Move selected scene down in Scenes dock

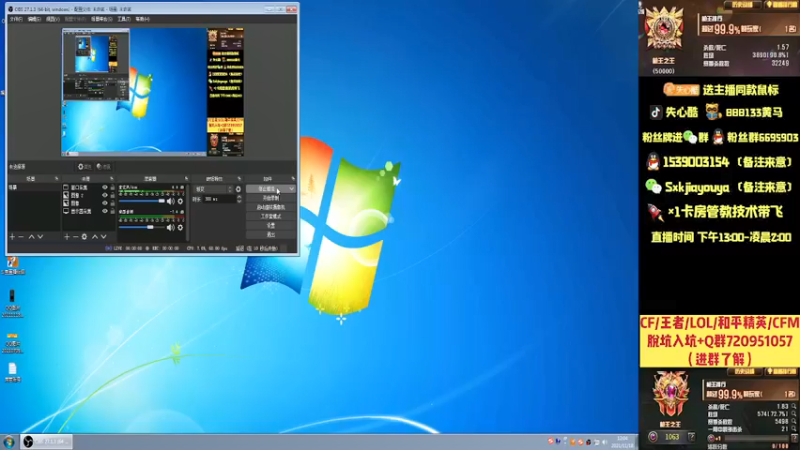pos(40,237)
